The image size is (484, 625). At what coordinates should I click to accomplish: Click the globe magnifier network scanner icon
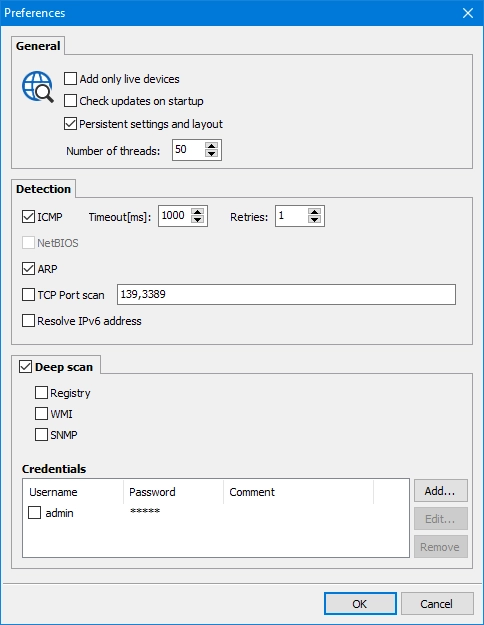point(37,86)
